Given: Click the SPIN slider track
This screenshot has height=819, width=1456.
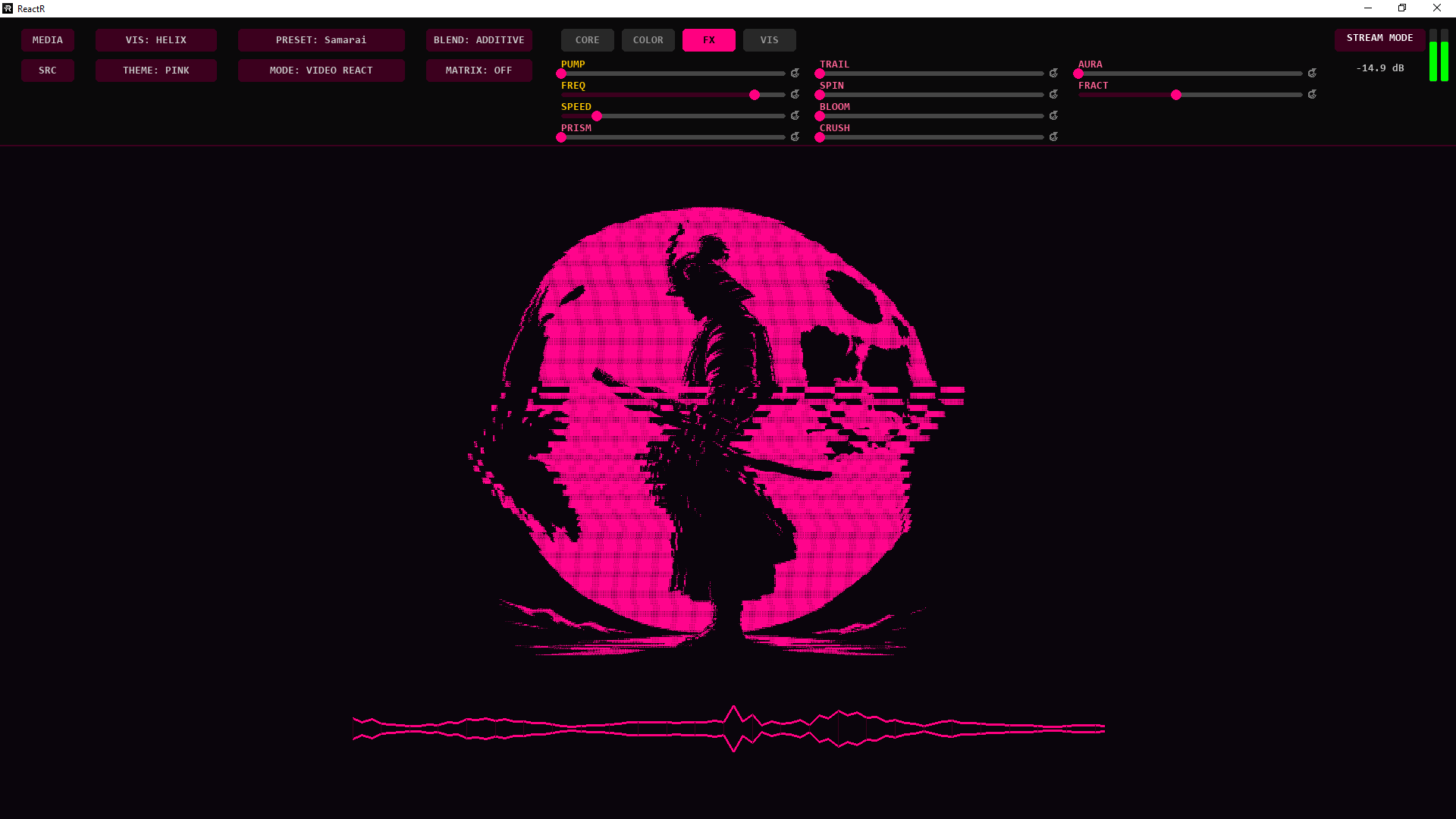Looking at the screenshot, I should 931,95.
